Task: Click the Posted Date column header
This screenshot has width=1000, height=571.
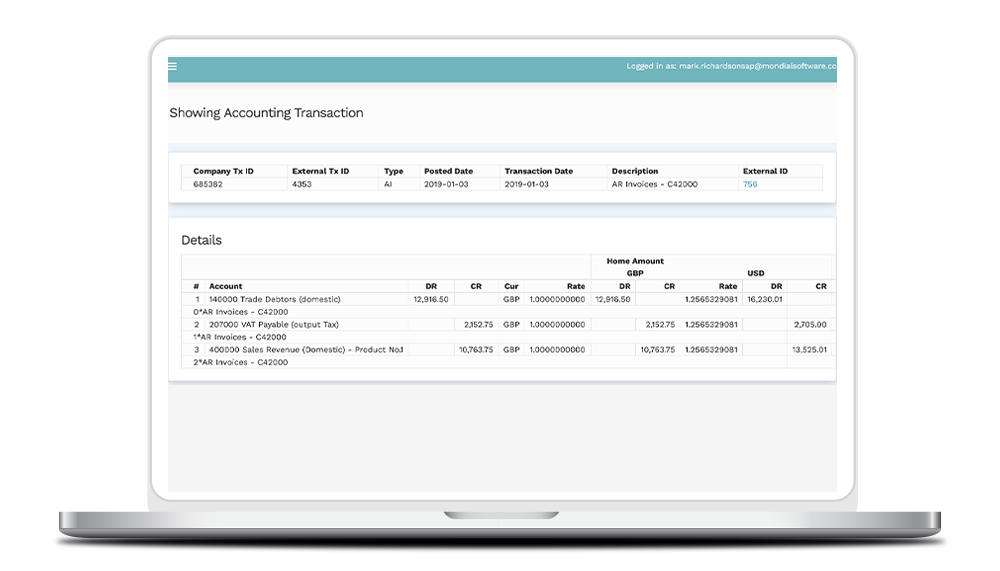Action: [x=448, y=171]
